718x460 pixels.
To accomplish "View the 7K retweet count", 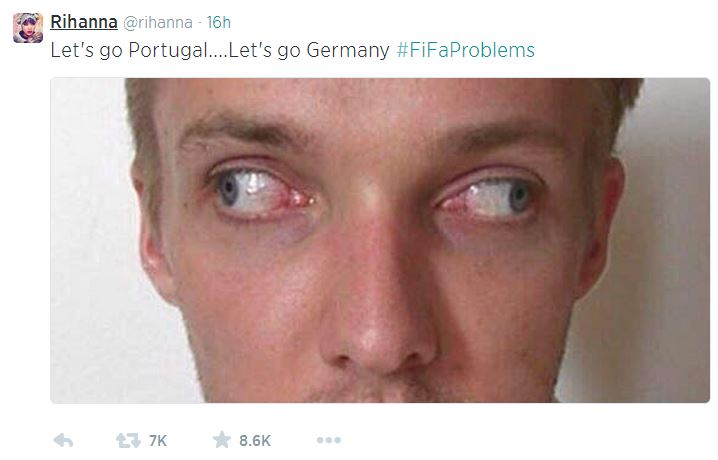I will point(158,441).
